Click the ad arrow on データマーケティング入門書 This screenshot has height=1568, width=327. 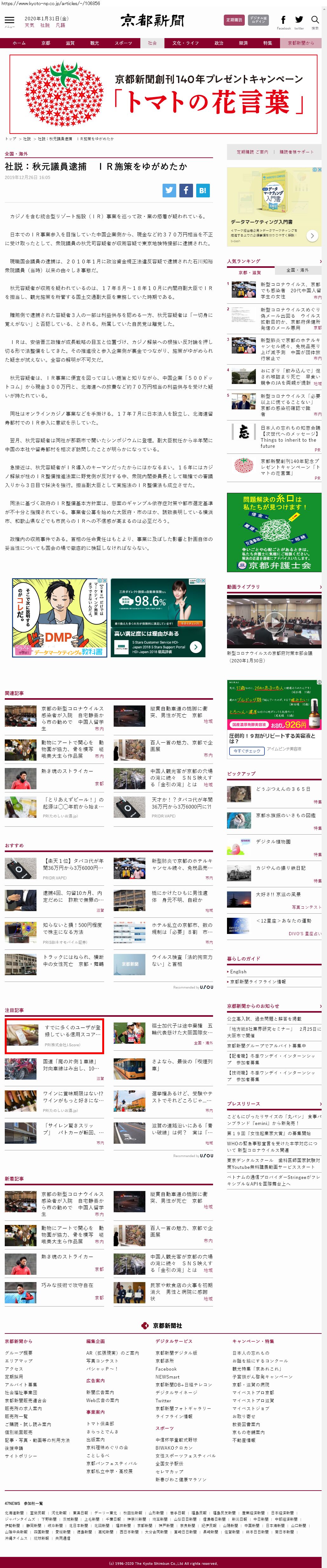[312, 235]
